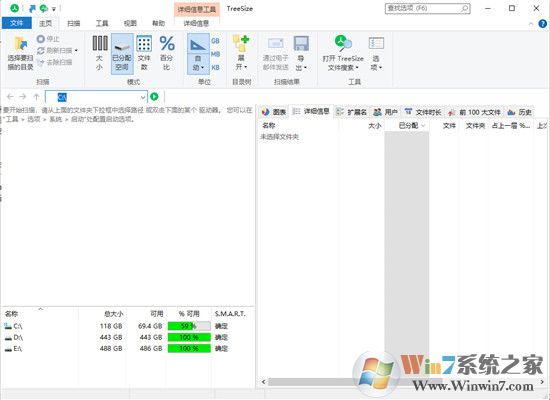
Task: Switch mode to 大小 size view
Action: [100, 53]
